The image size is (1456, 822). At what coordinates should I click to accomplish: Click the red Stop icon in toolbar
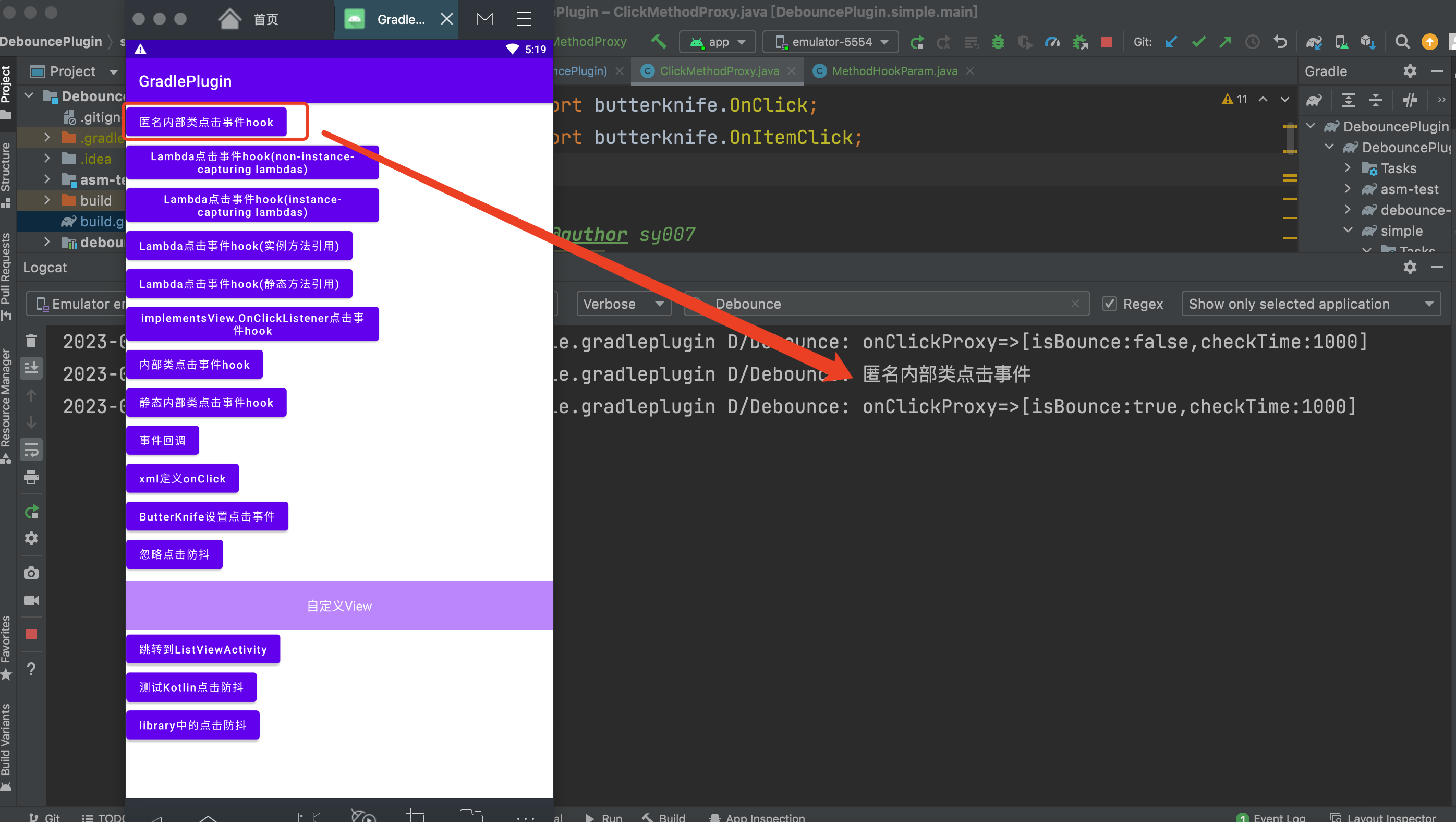1107,42
